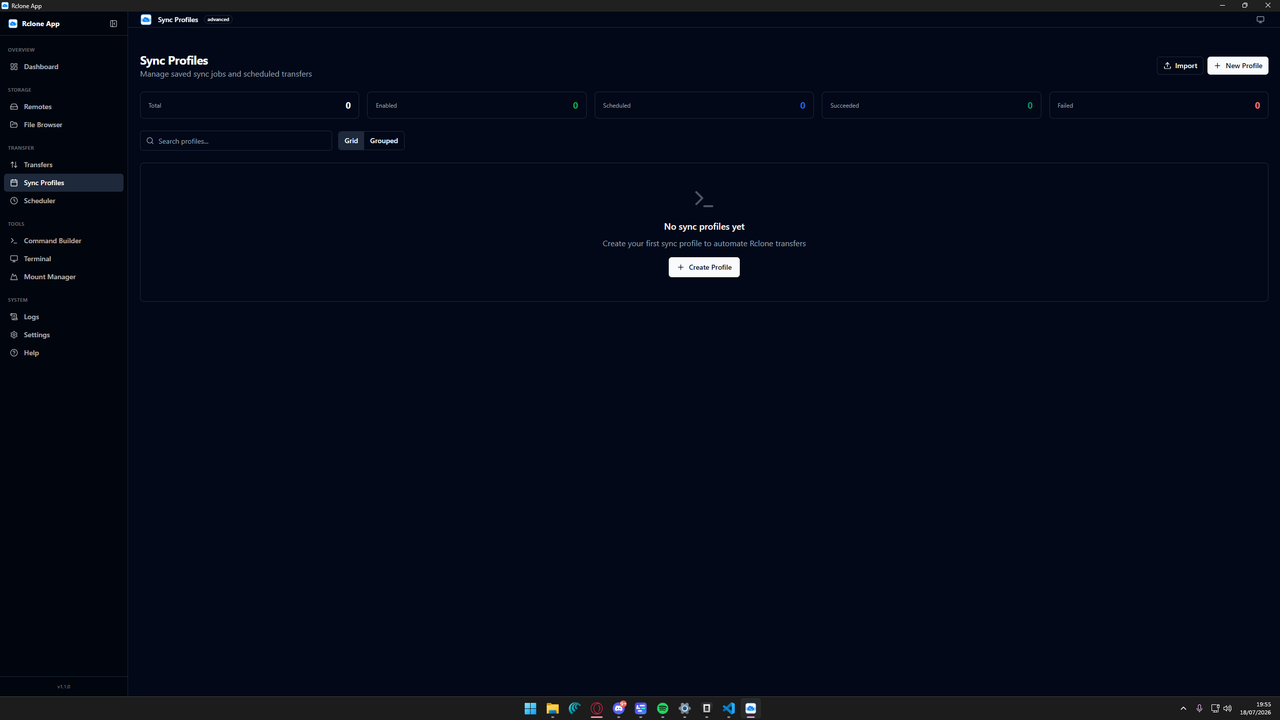The height and width of the screenshot is (720, 1280).
Task: Click the Enabled stat card
Action: pos(477,105)
